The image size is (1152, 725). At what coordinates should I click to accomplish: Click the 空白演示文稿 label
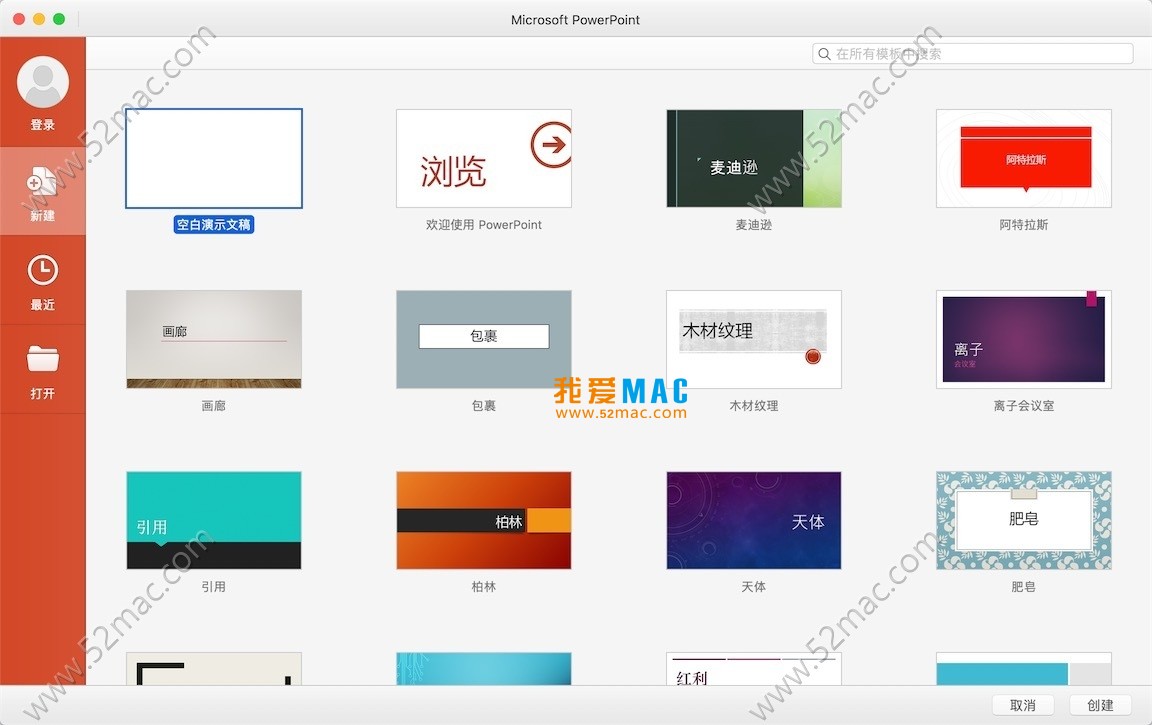click(x=214, y=225)
